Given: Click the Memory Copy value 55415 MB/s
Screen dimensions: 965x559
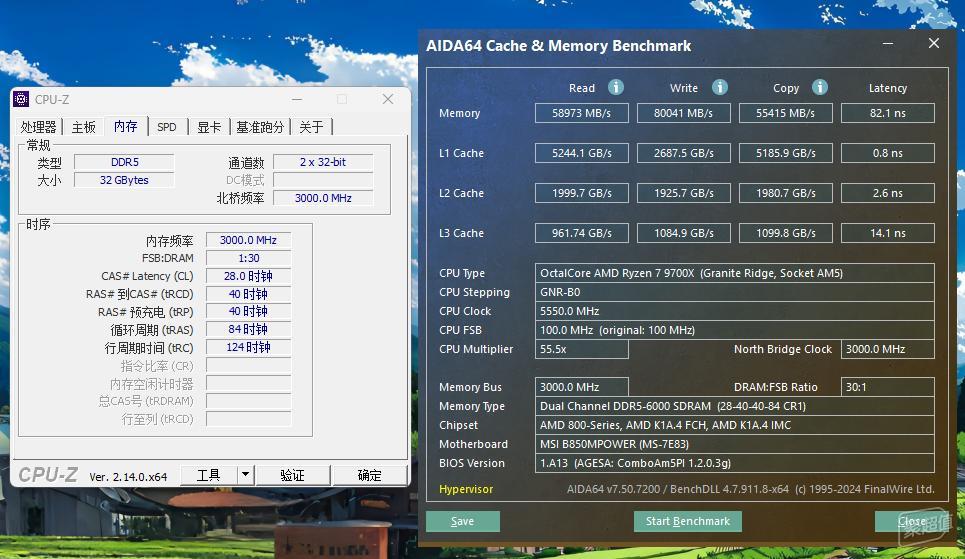Looking at the screenshot, I should coord(786,113).
